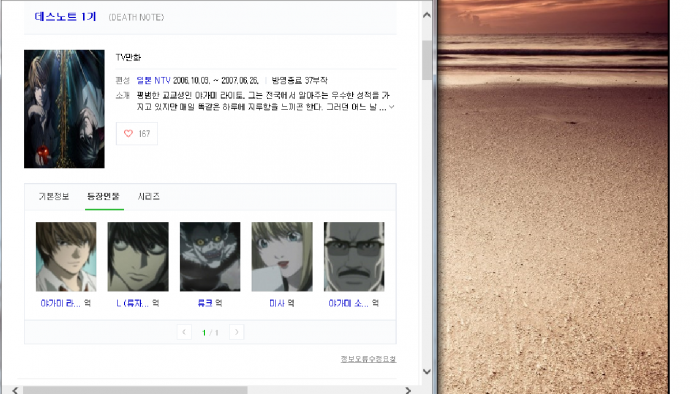The image size is (700, 394).
Task: Open the 기본정보 tab
Action: (54, 196)
